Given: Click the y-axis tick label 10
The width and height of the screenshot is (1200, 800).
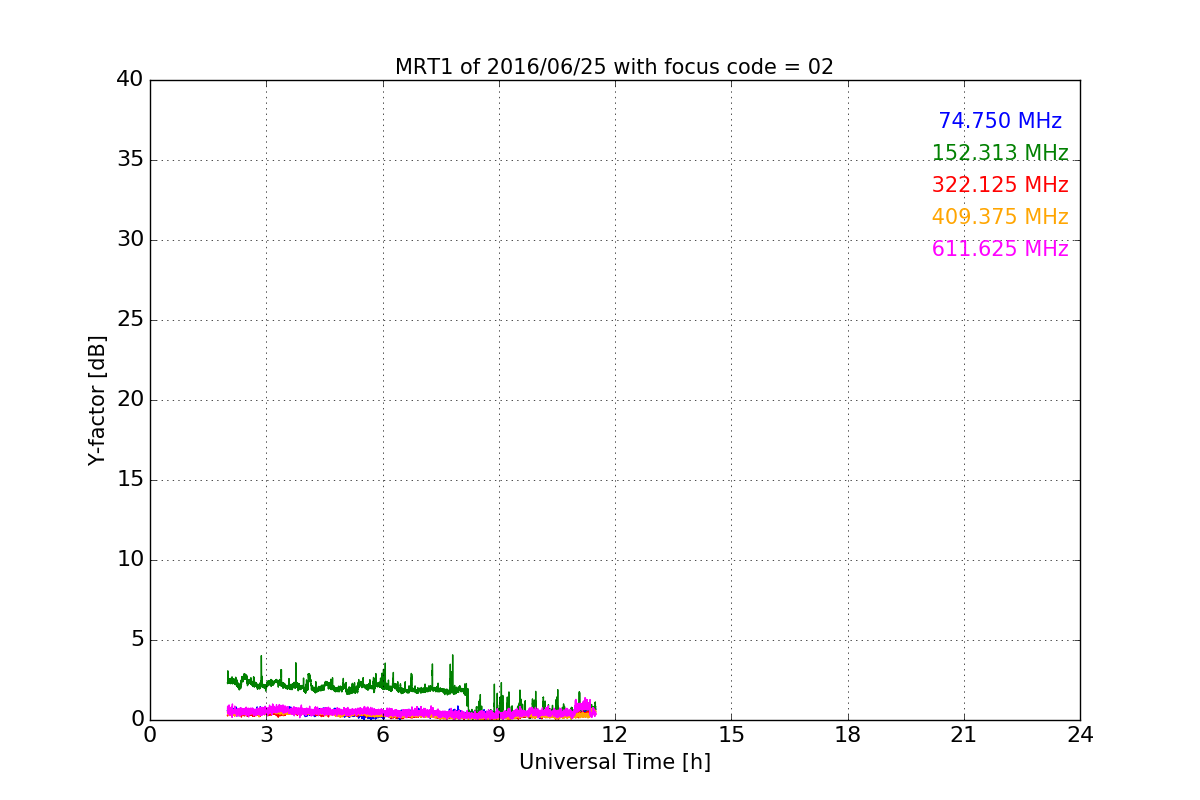Looking at the screenshot, I should click(129, 560).
